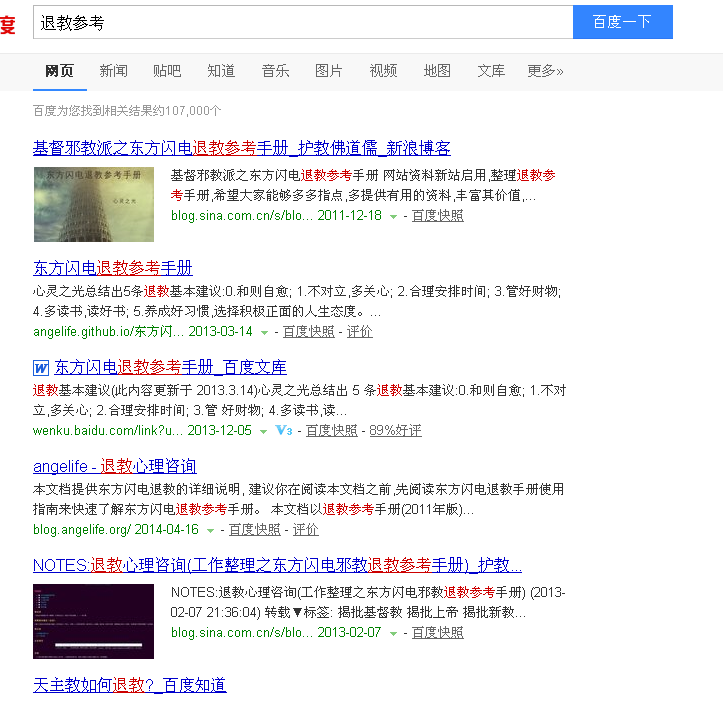The width and height of the screenshot is (723, 701).
Task: Click URL text wenku.baidu.com/link?u...
Action: click(108, 430)
